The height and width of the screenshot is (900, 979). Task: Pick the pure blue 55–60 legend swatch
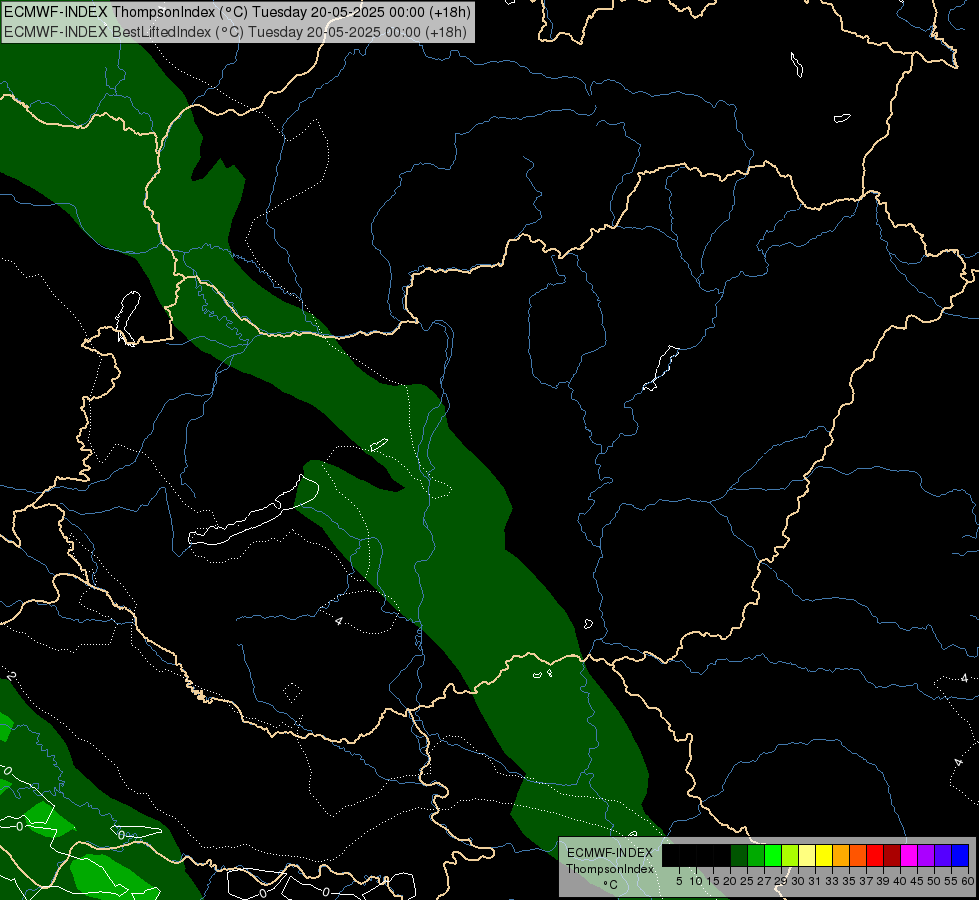point(960,855)
